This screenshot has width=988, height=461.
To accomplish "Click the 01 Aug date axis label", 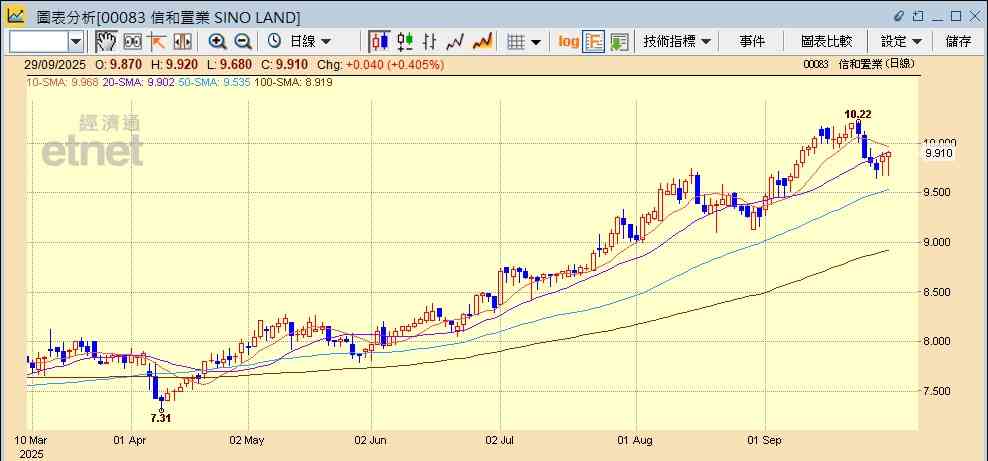I will 636,440.
